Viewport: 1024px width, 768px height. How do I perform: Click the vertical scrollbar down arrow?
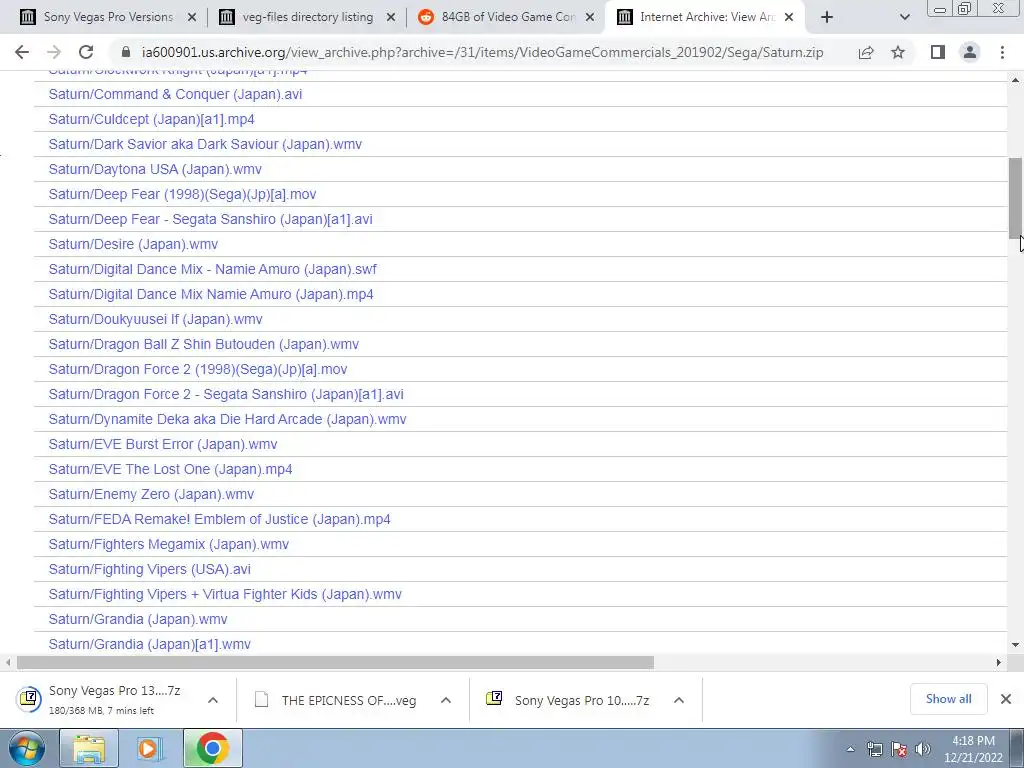click(1016, 645)
